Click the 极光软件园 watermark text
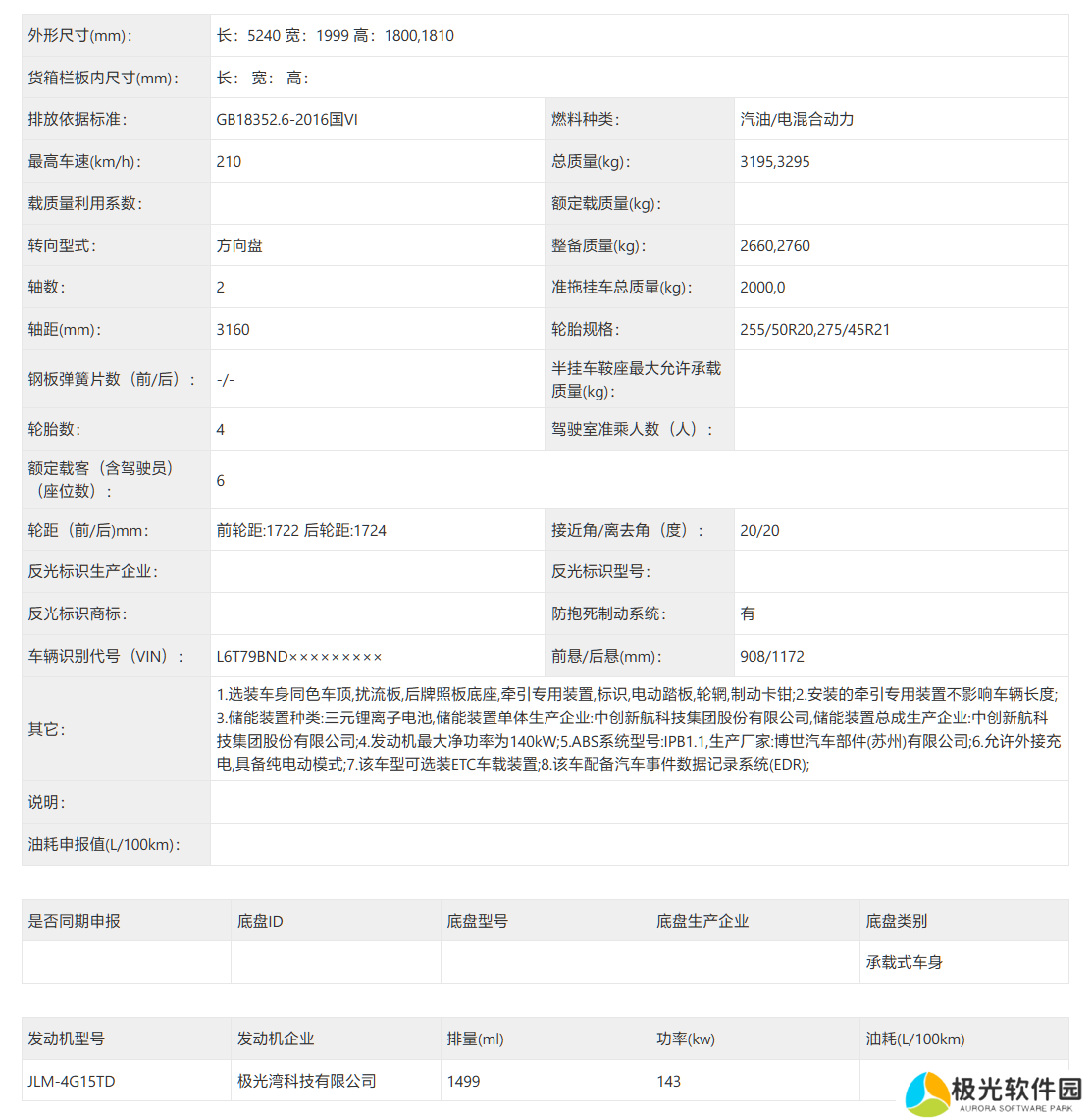The image size is (1092, 1119). point(1015,1090)
